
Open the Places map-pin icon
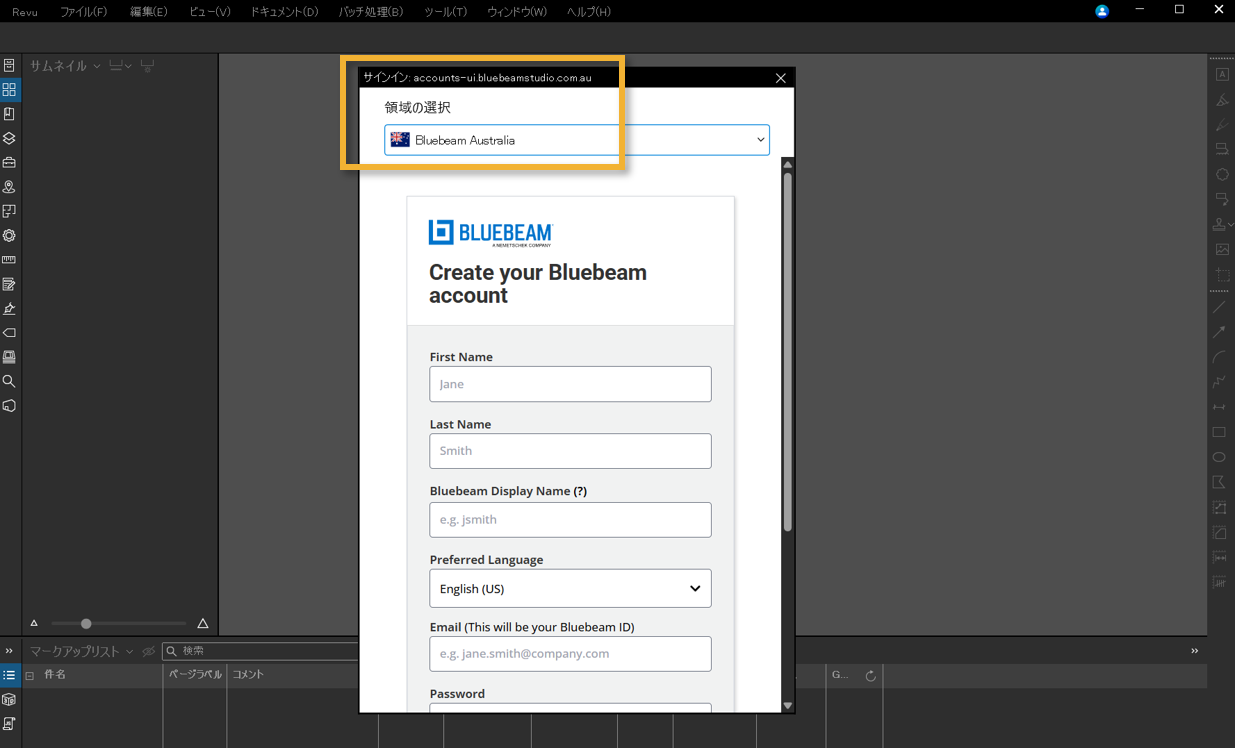[9, 187]
